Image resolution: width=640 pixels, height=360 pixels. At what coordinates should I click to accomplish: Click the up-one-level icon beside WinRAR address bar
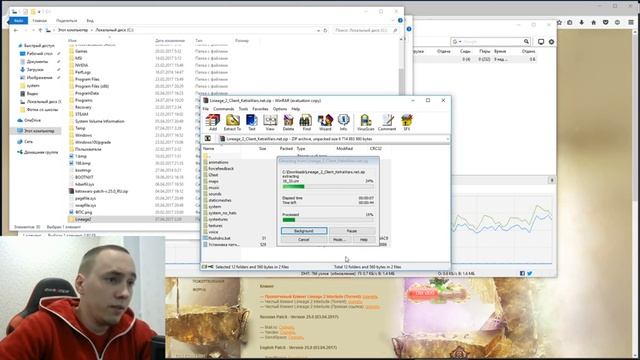pyautogui.click(x=208, y=139)
